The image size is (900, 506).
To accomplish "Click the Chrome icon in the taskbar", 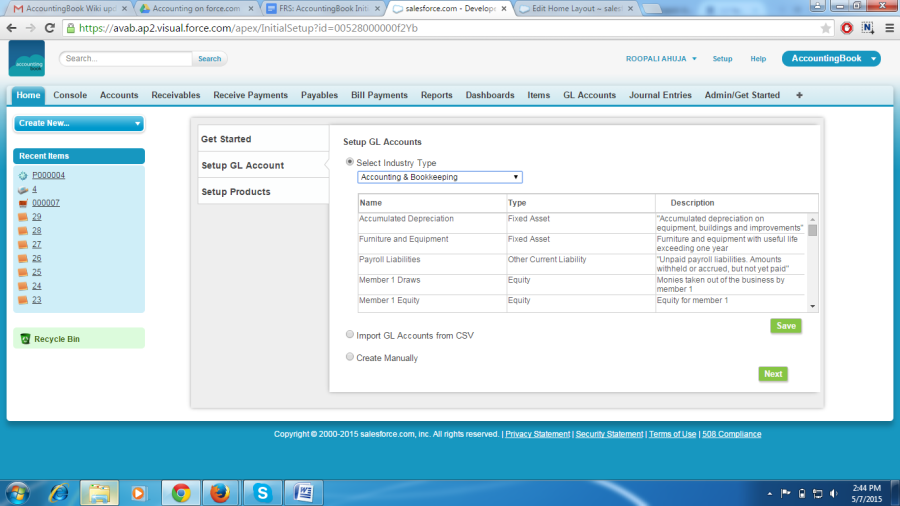I will [x=181, y=492].
